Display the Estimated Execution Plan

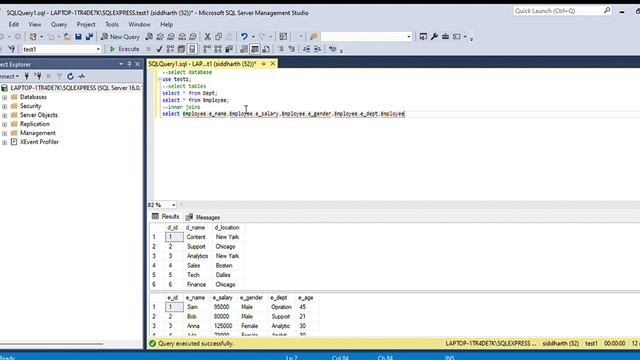(x=170, y=49)
